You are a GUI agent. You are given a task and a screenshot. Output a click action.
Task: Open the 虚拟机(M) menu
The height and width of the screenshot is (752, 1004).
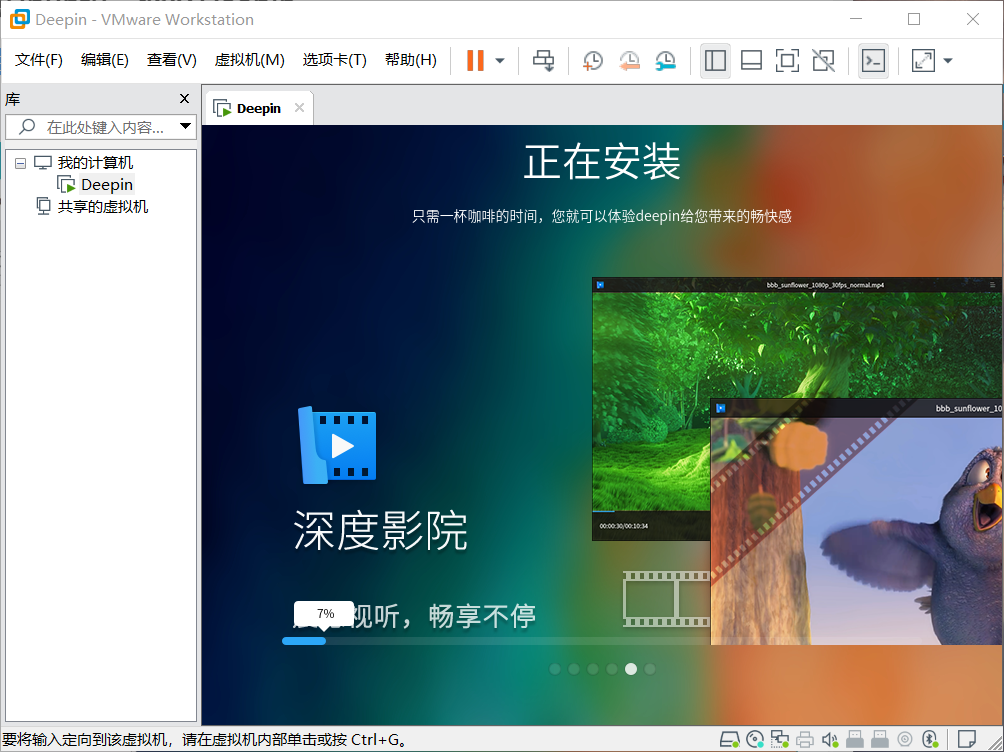click(250, 60)
